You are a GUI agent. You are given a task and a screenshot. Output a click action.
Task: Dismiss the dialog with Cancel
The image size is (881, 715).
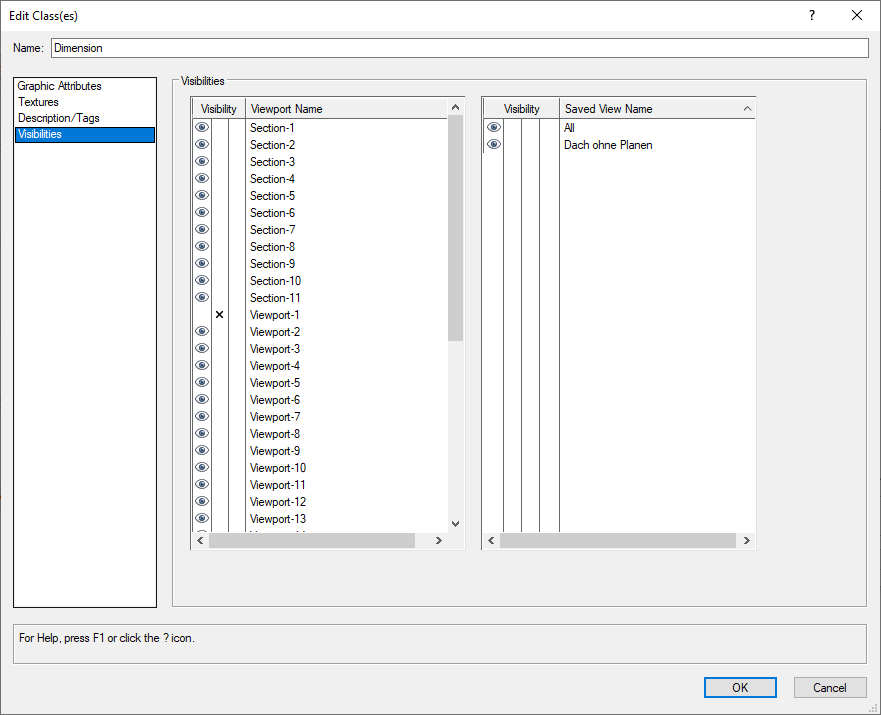(x=830, y=687)
